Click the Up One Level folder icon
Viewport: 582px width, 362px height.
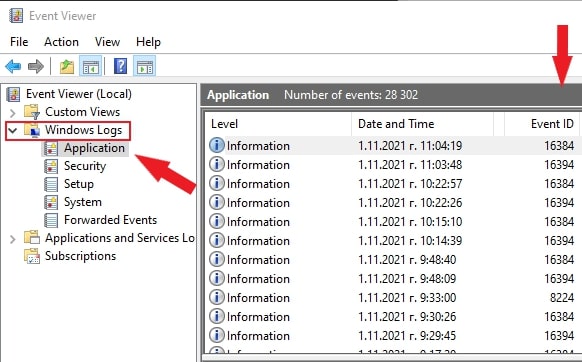pos(67,67)
